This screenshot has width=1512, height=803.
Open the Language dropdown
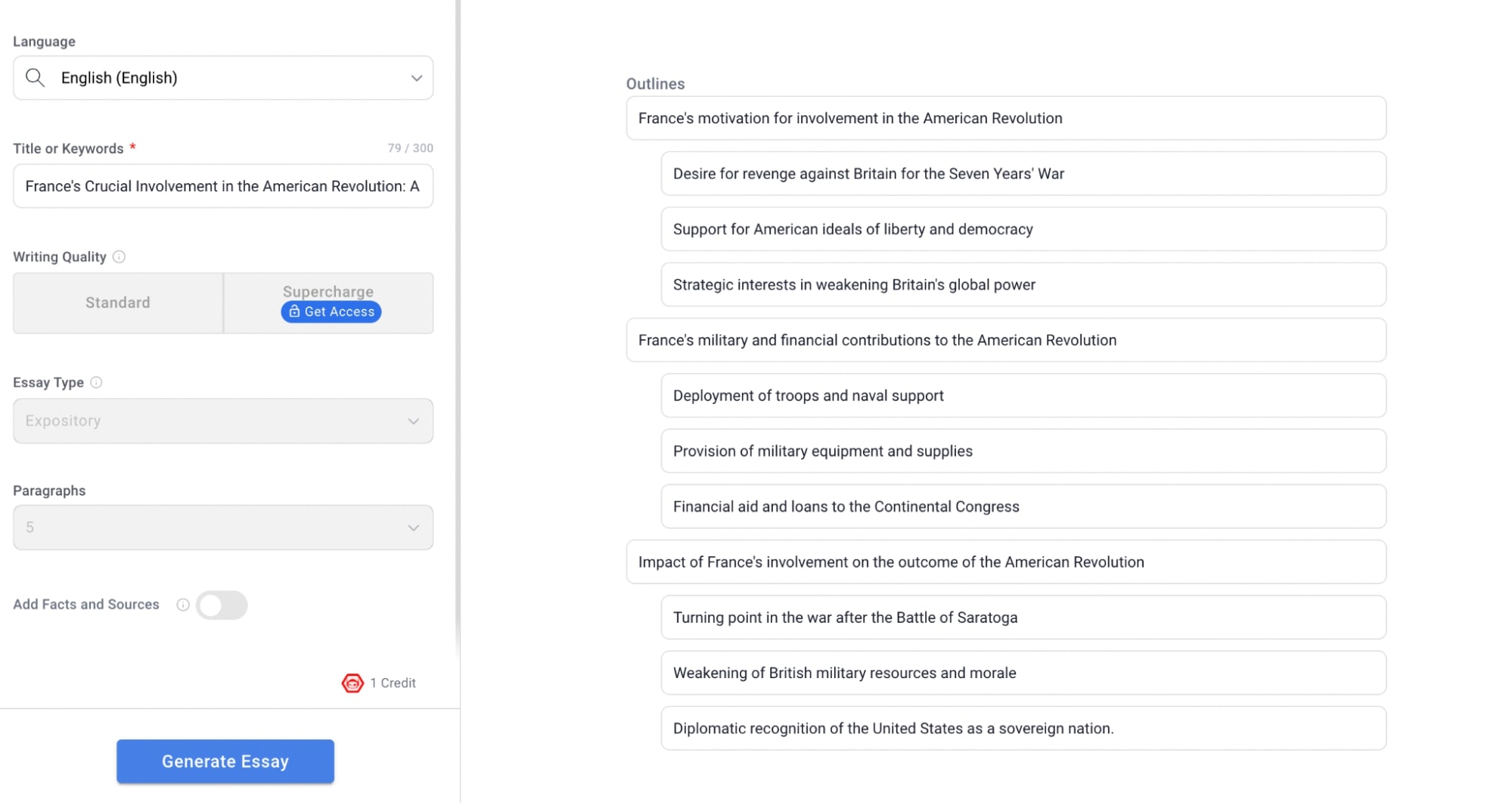[x=415, y=78]
